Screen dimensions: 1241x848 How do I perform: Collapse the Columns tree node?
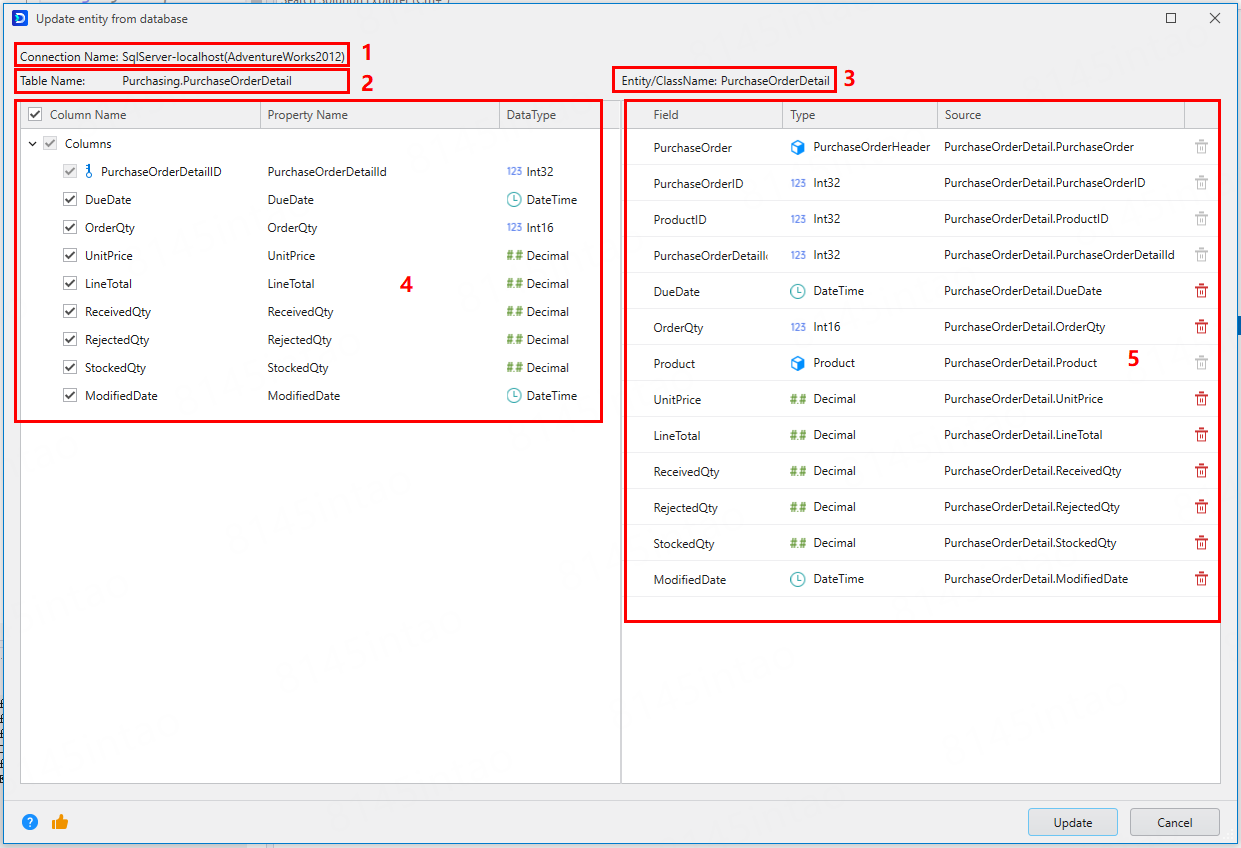click(32, 144)
